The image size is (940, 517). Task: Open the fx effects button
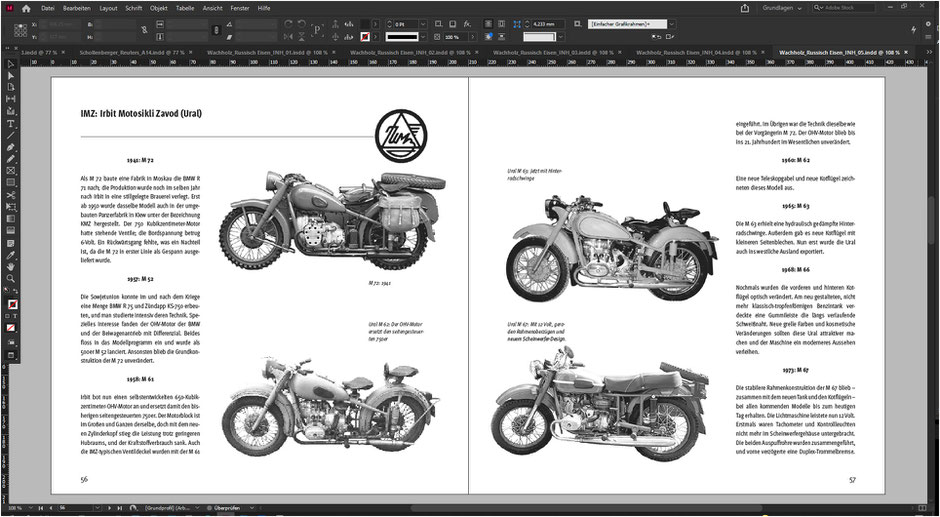466,24
